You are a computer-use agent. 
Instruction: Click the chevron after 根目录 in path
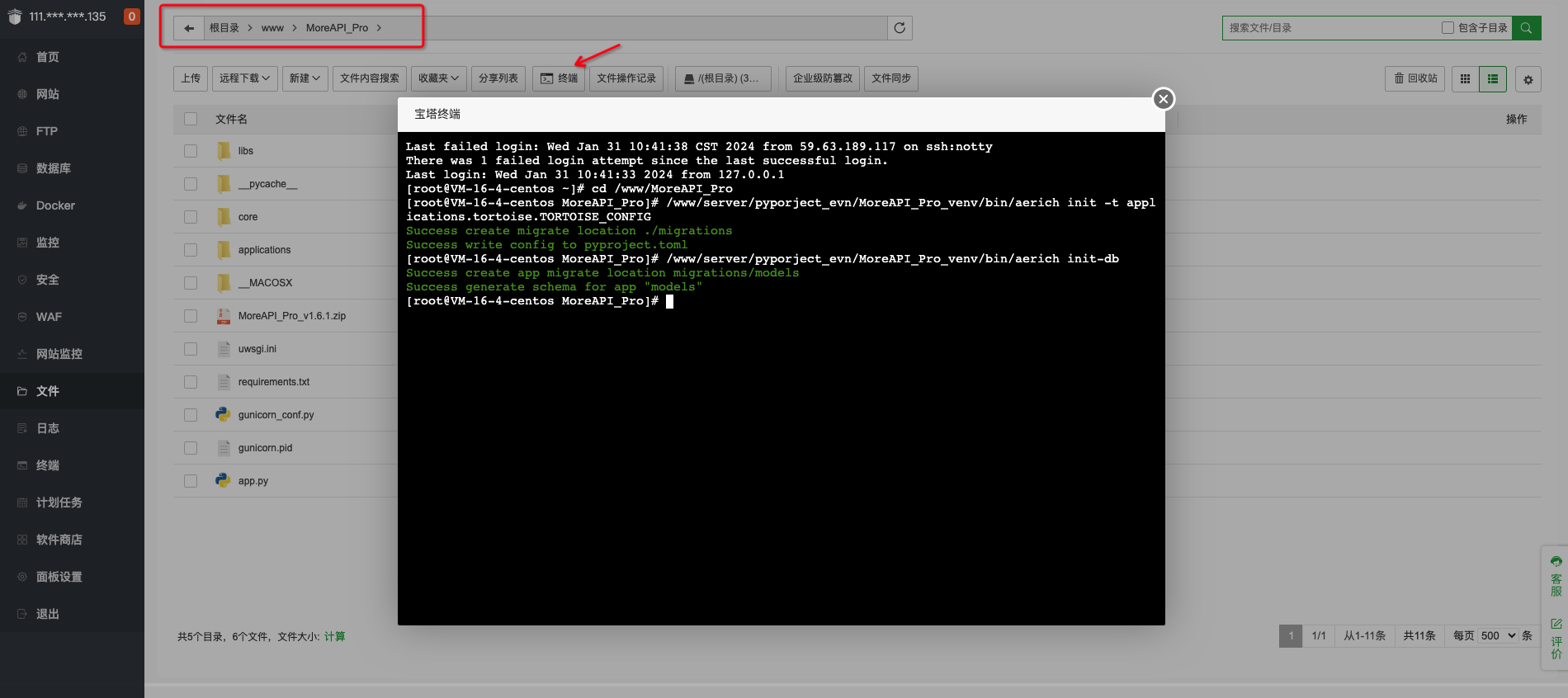[x=250, y=28]
